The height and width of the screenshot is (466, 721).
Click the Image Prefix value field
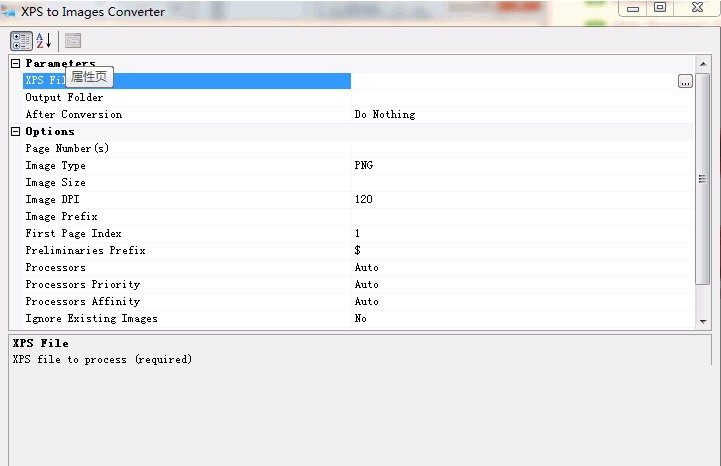pos(520,217)
